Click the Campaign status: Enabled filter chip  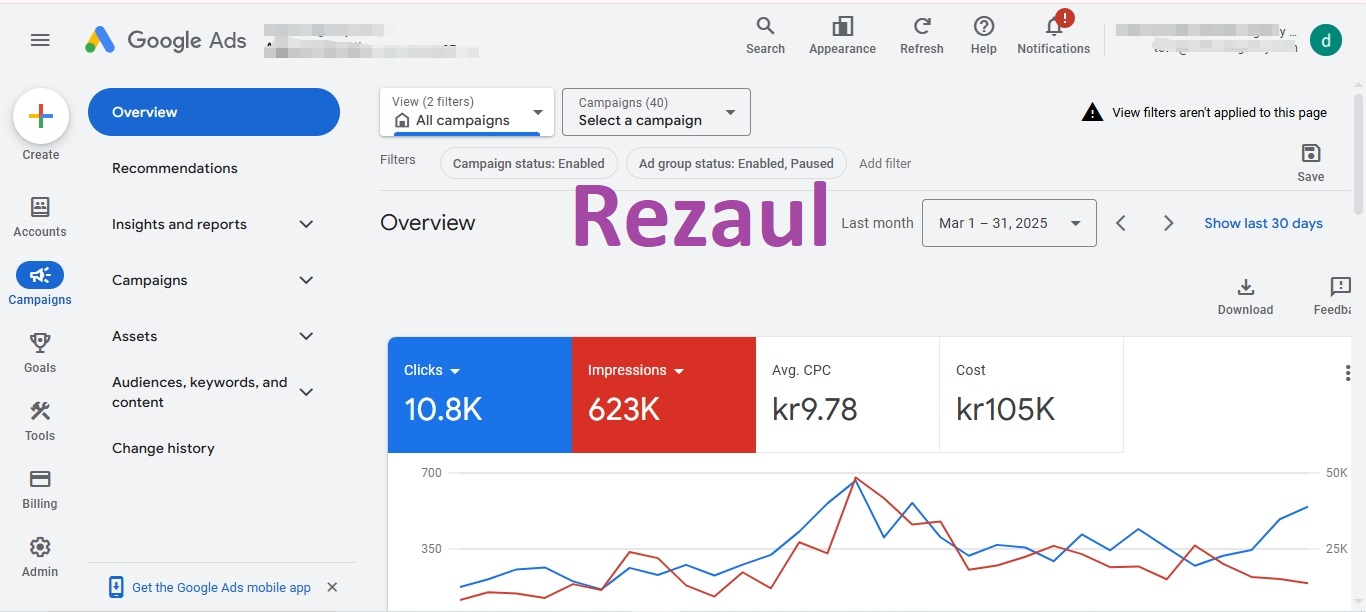click(x=528, y=163)
